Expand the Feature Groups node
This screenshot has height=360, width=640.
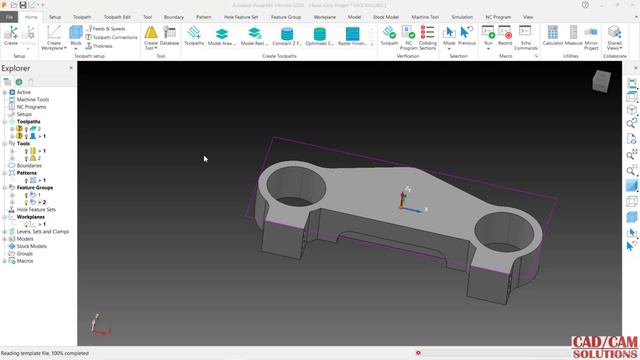click(x=4, y=188)
